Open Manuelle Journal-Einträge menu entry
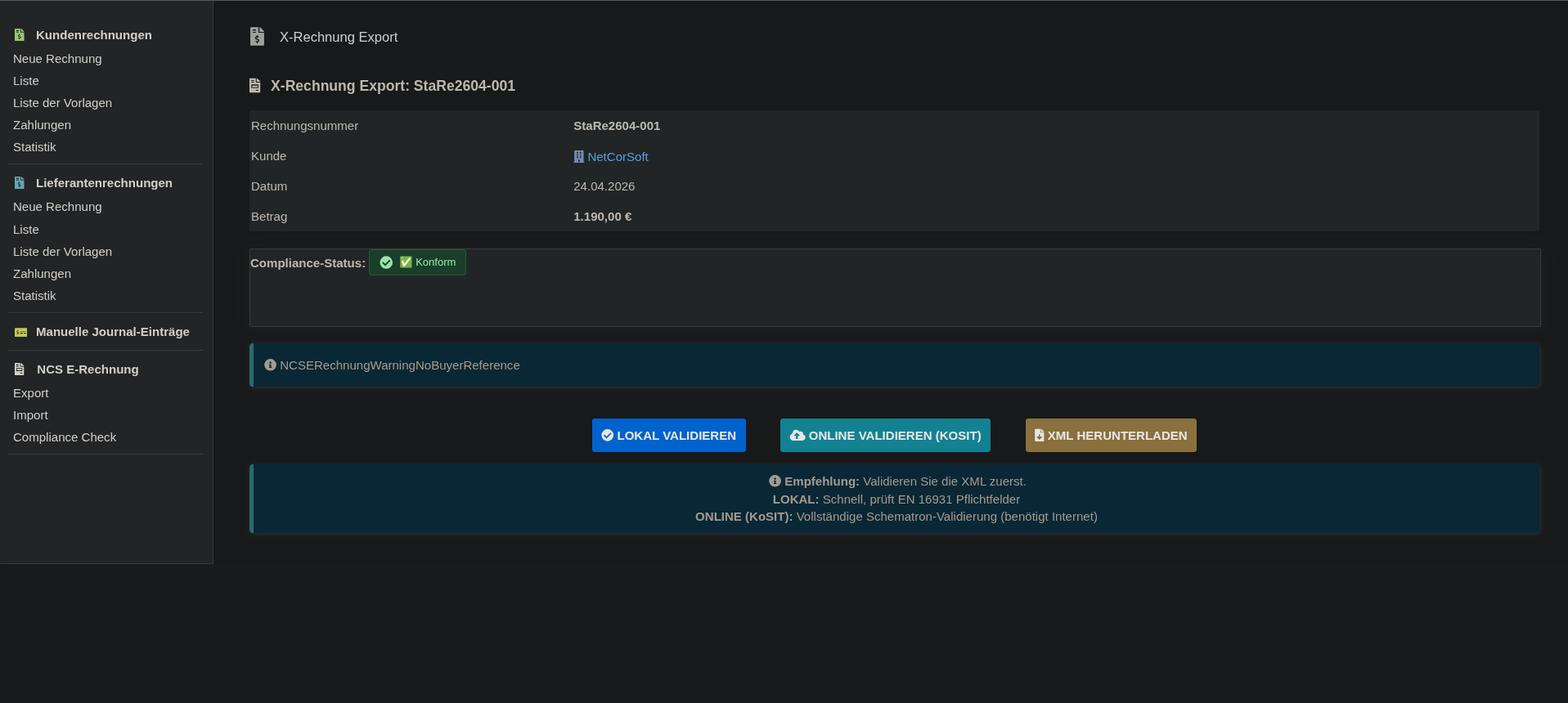 112,332
